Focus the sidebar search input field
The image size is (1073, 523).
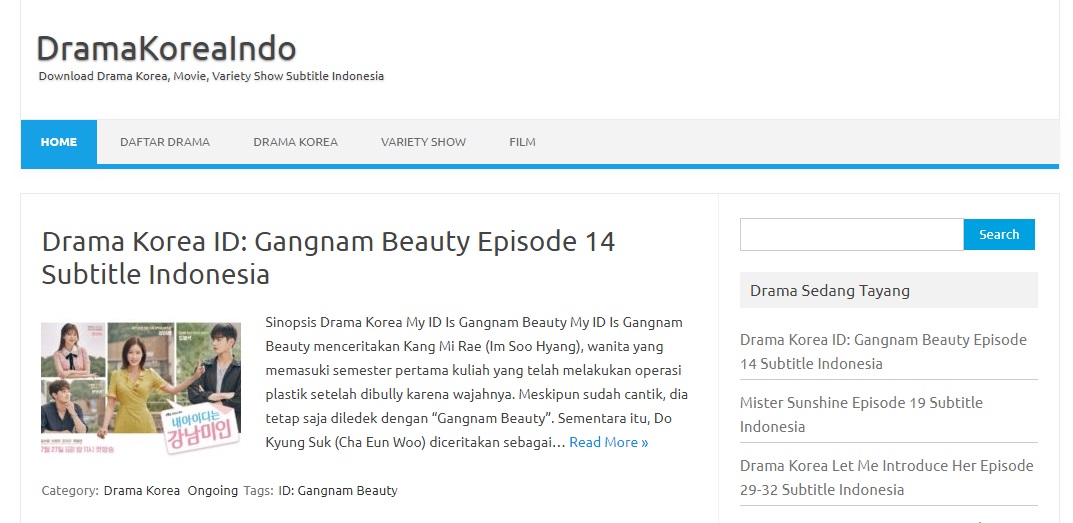[852, 235]
